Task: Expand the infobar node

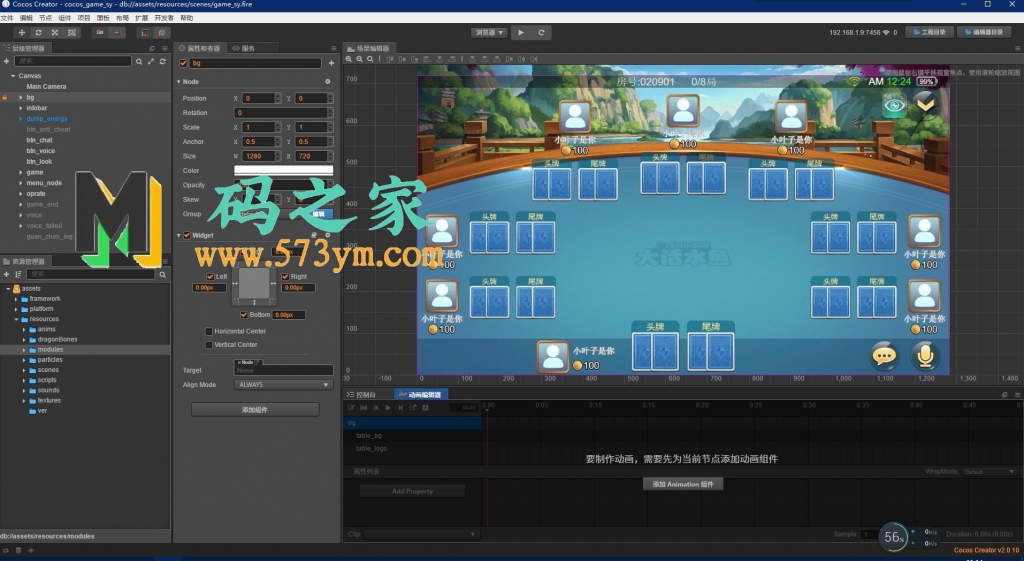Action: [20, 108]
